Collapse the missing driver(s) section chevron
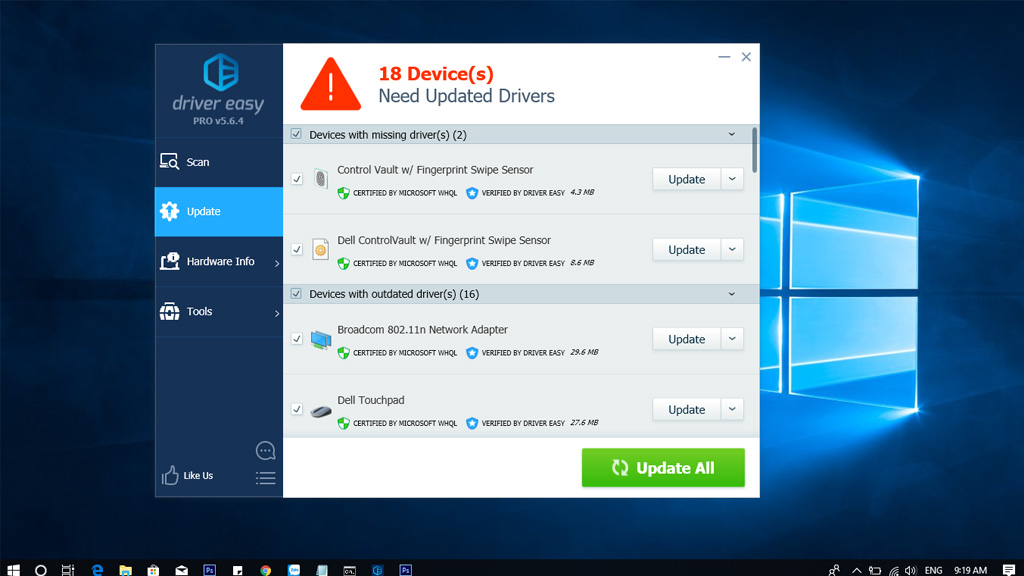 click(x=732, y=135)
